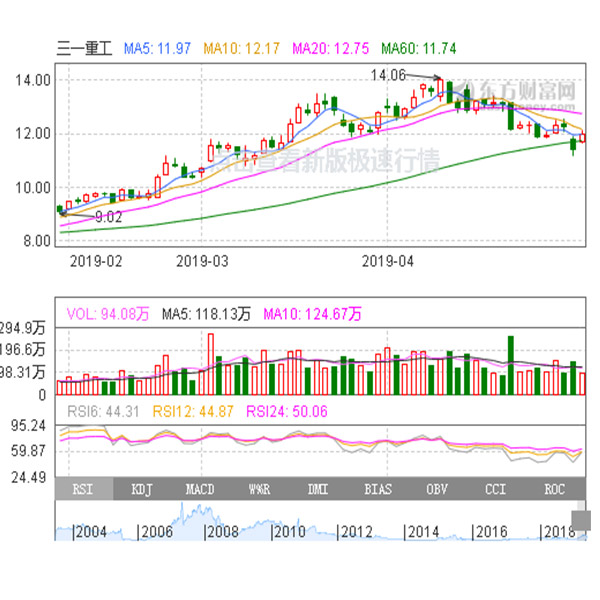Open the MACD indicator tab
The height and width of the screenshot is (600, 600).
point(201,490)
